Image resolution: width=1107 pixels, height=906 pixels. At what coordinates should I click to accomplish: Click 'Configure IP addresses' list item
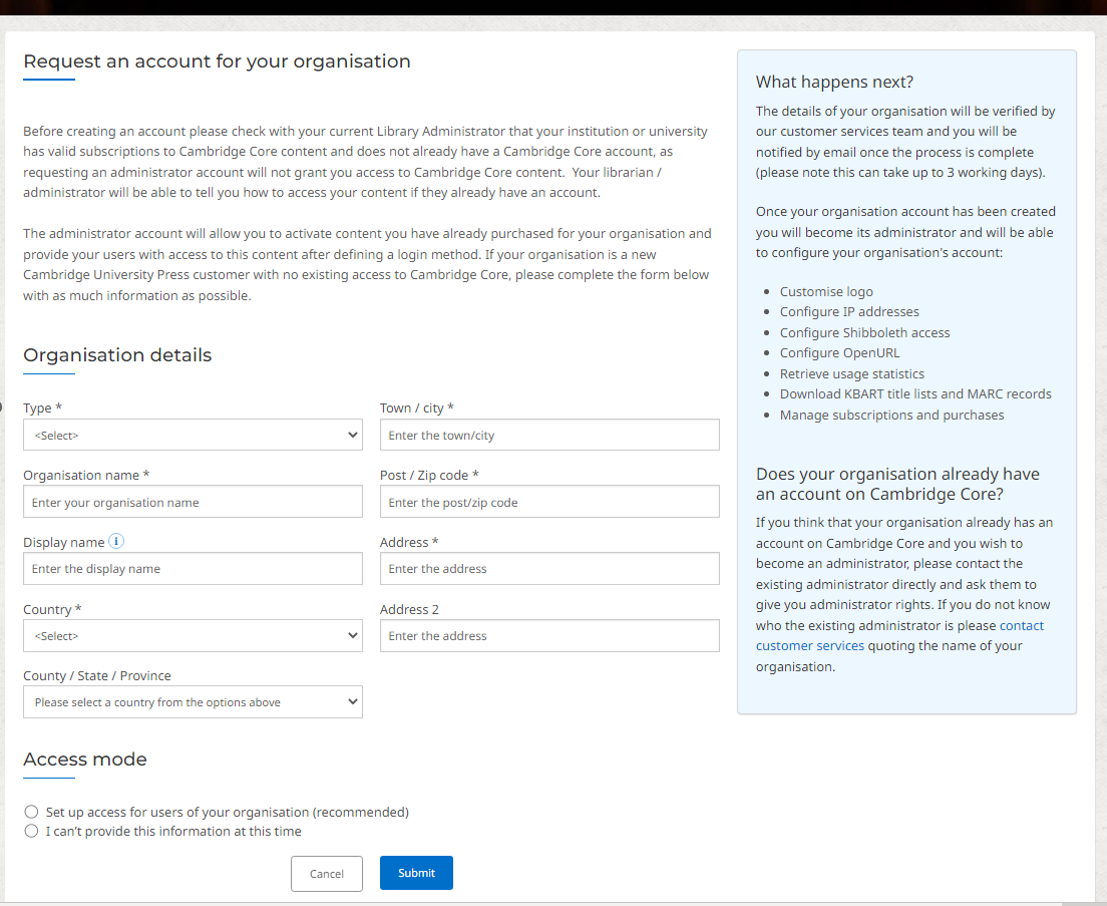click(x=849, y=311)
